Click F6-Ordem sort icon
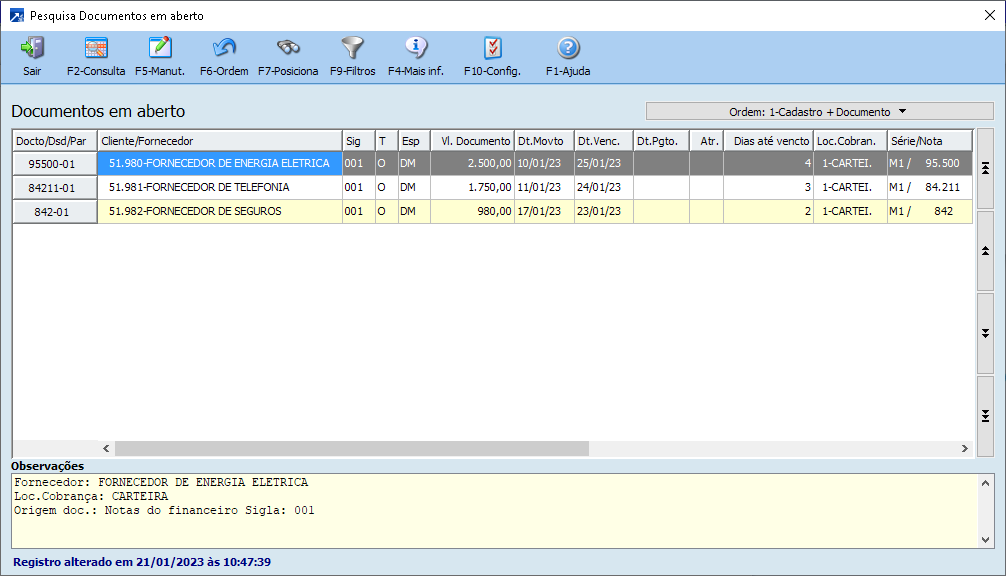This screenshot has height=576, width=1006. (224, 48)
